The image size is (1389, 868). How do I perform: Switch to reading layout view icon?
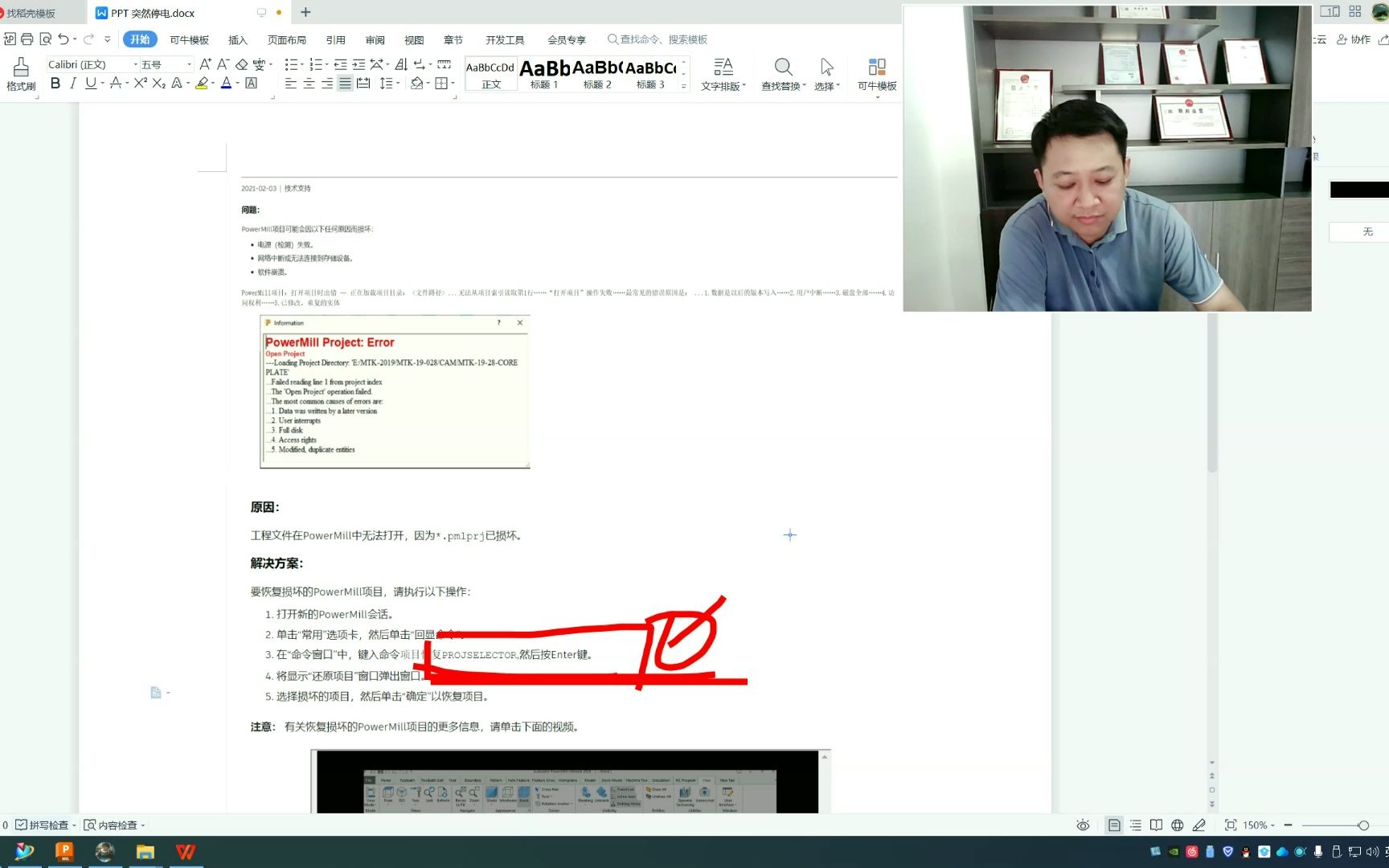tap(1156, 825)
